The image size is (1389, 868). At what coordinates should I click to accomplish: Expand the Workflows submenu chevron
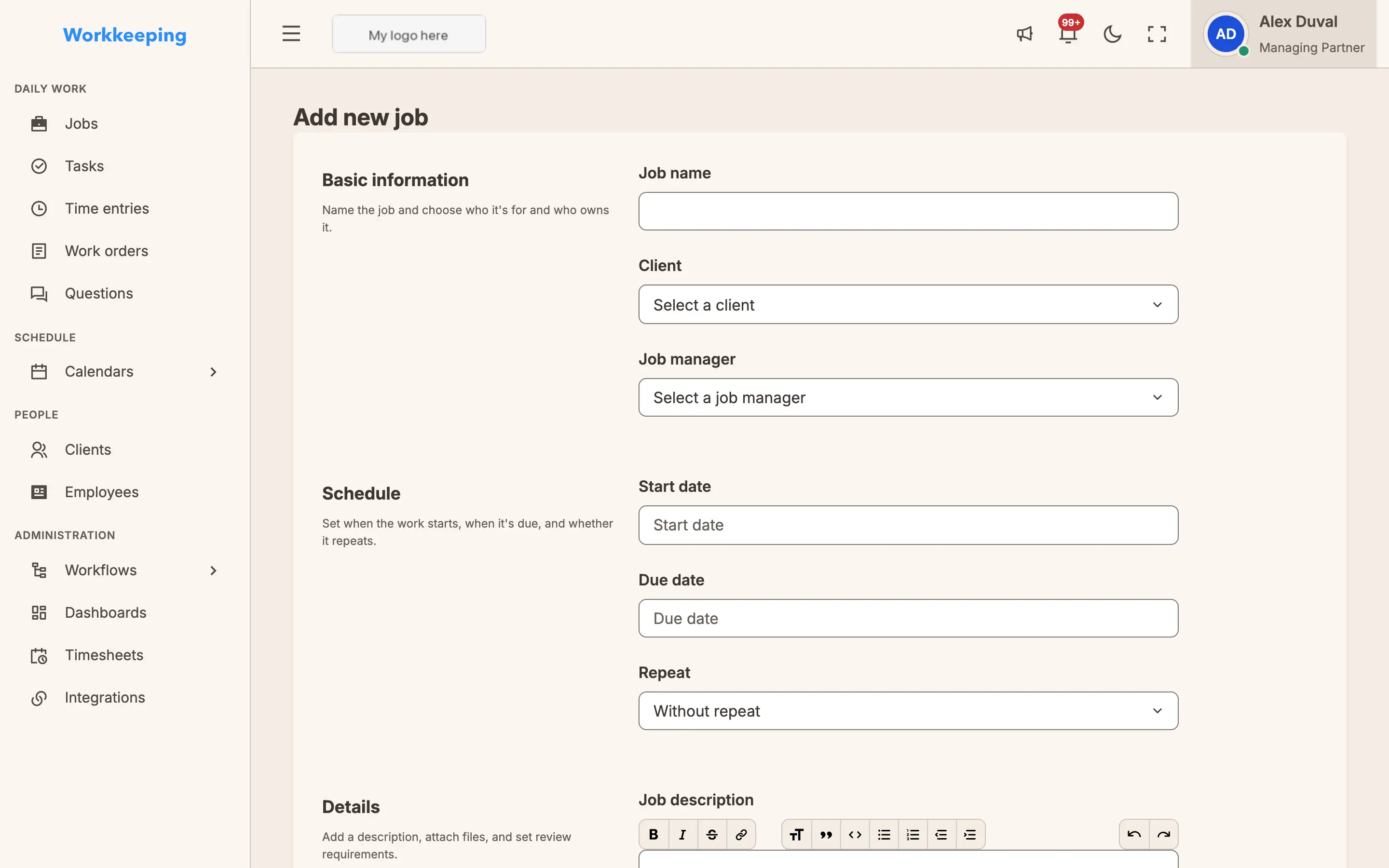click(214, 570)
